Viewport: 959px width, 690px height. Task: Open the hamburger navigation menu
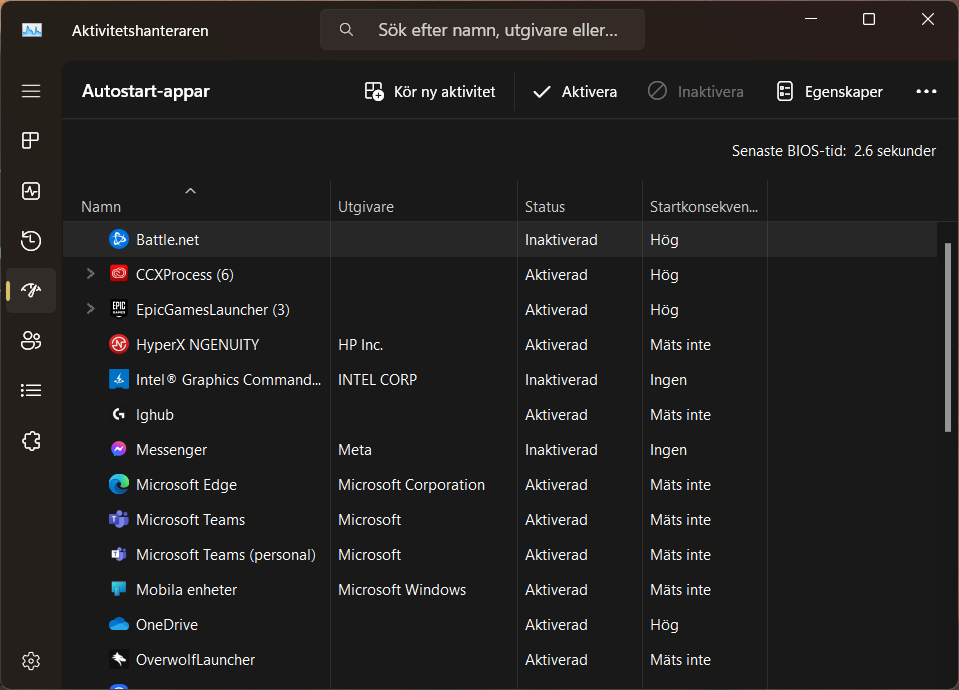[x=31, y=91]
